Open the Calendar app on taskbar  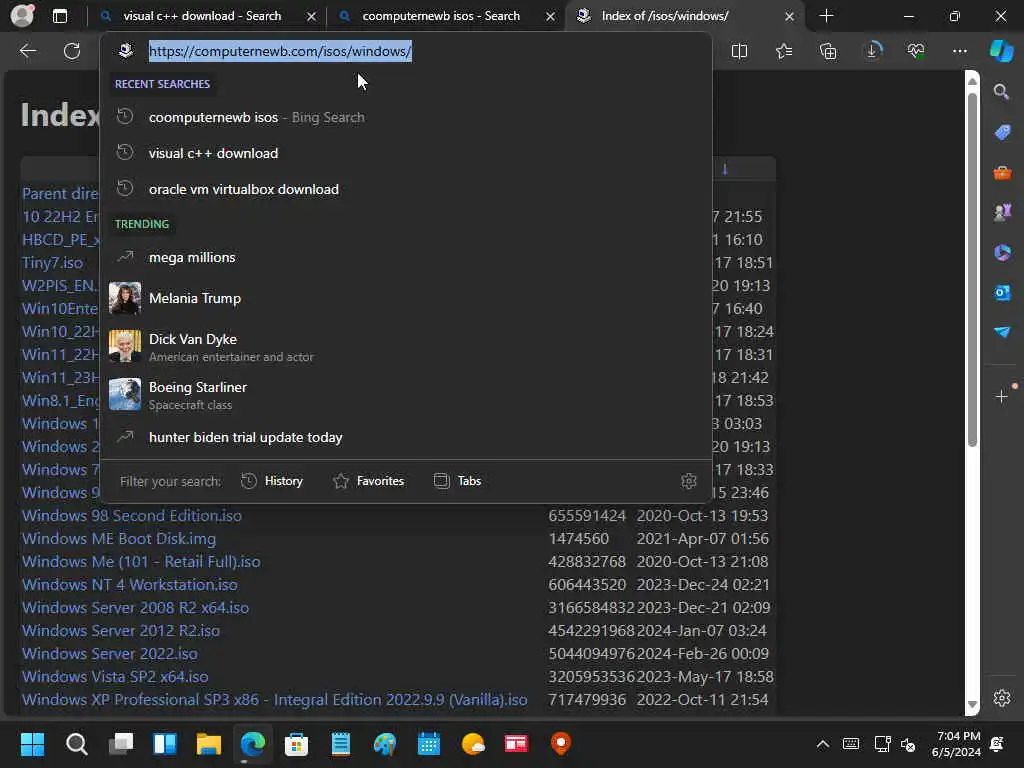click(428, 744)
